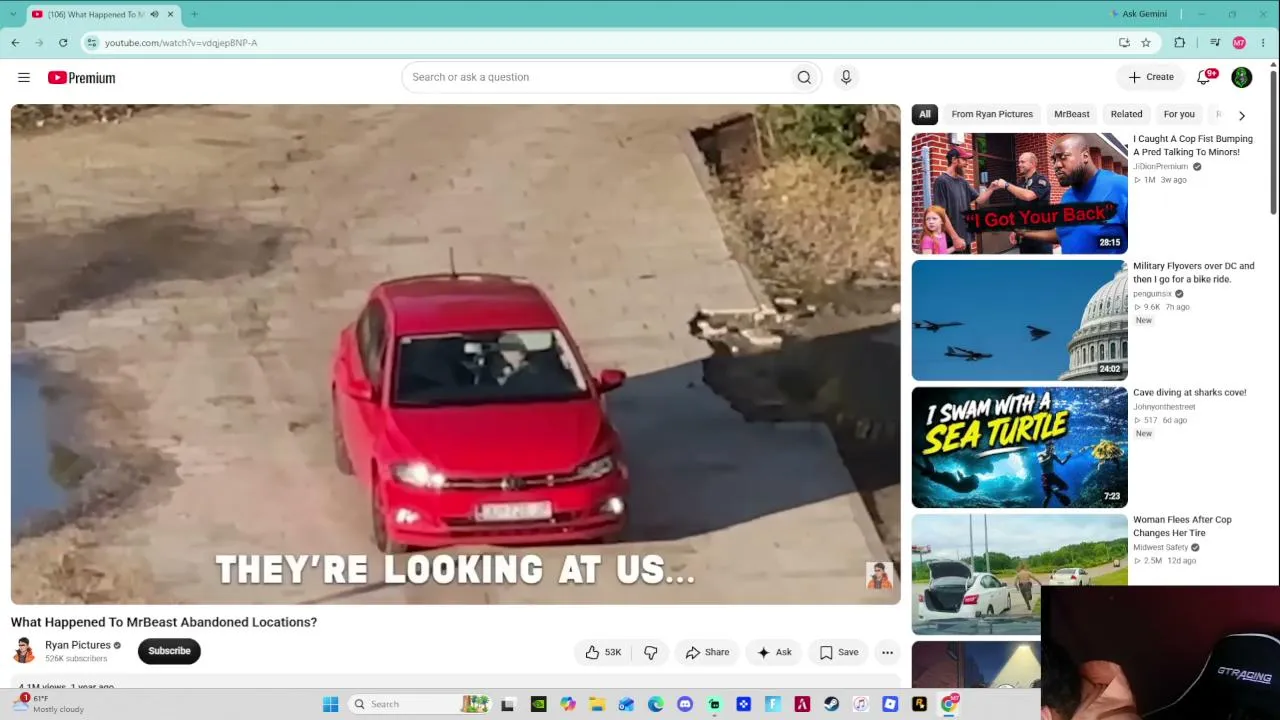Viewport: 1280px width, 720px height.
Task: Start voice search with the microphone
Action: (x=846, y=77)
